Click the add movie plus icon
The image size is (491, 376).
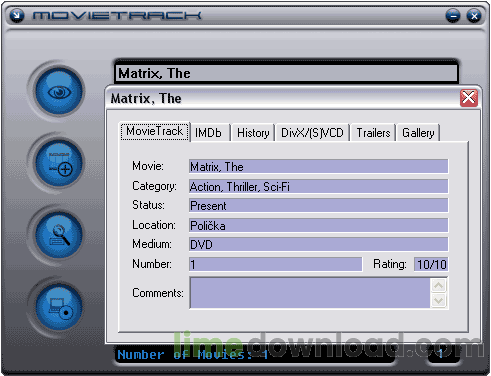[x=59, y=163]
